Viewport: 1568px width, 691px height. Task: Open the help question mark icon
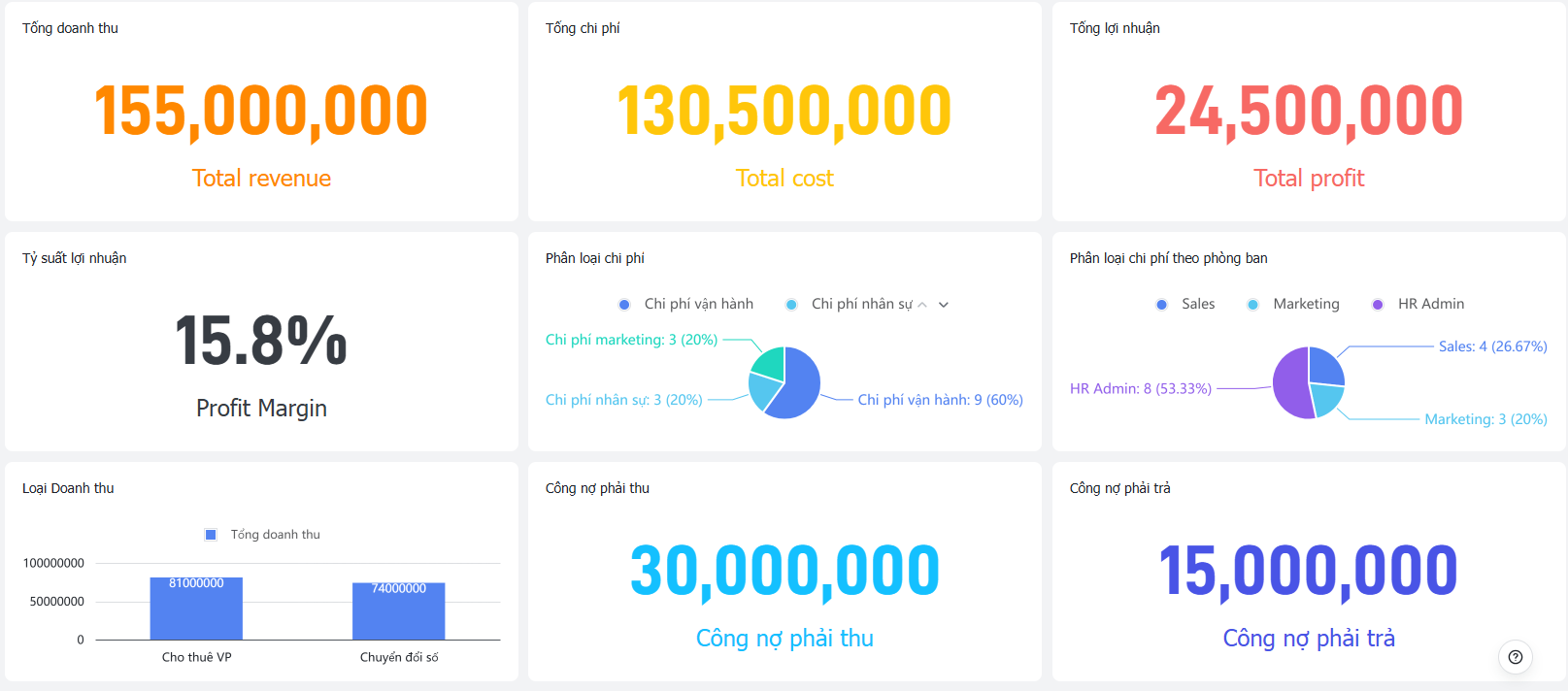(1516, 657)
